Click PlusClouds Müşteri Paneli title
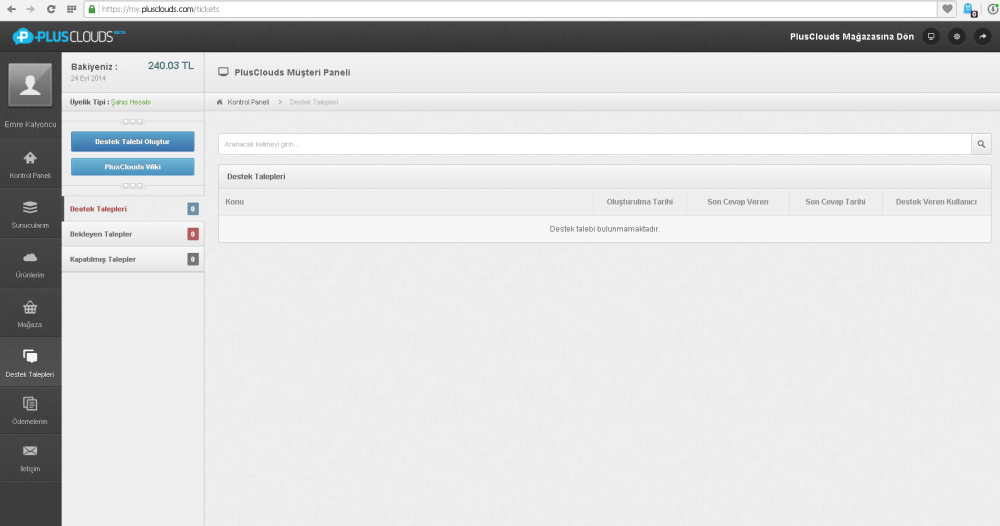Screen dimensions: 1000x526 [x=292, y=73]
